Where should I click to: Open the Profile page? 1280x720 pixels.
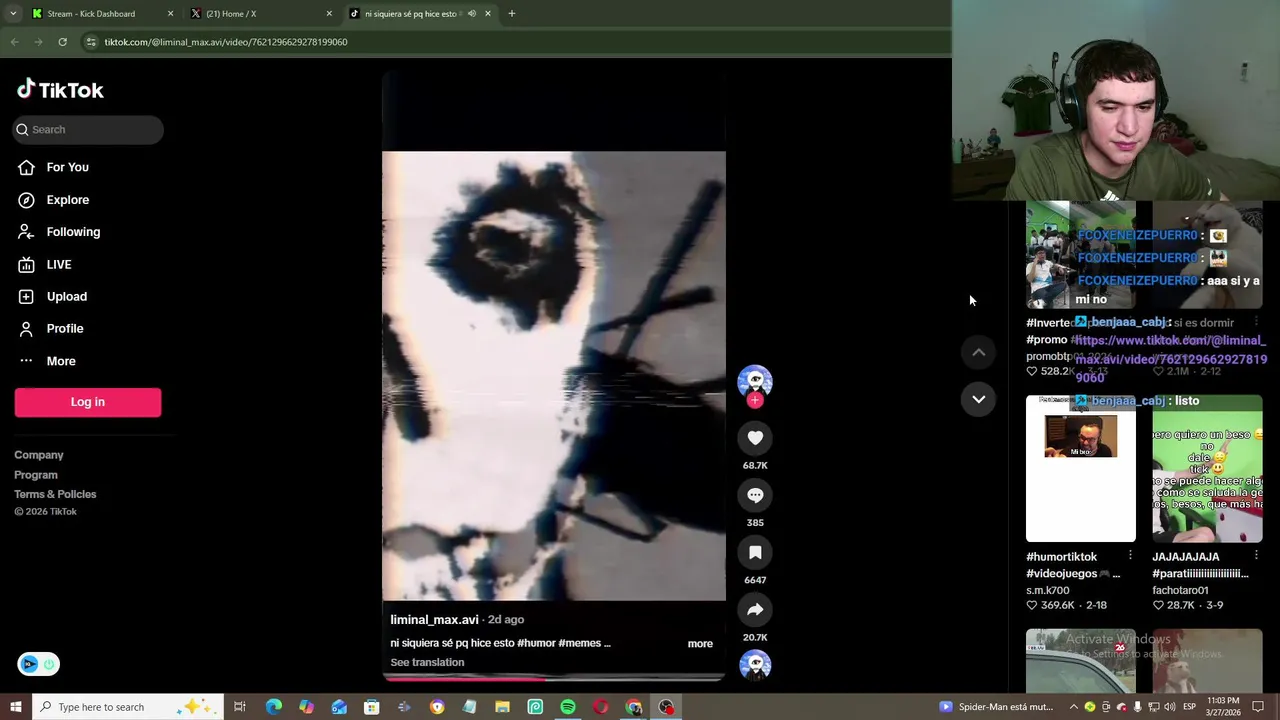tap(64, 328)
